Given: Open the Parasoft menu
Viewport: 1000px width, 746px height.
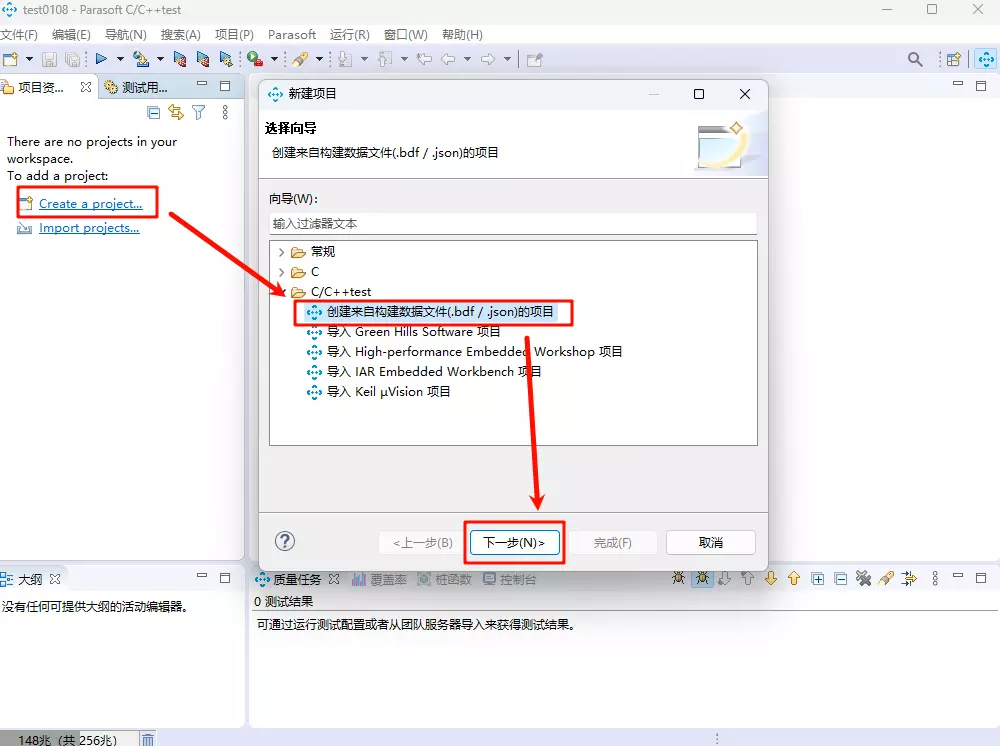Looking at the screenshot, I should (291, 34).
